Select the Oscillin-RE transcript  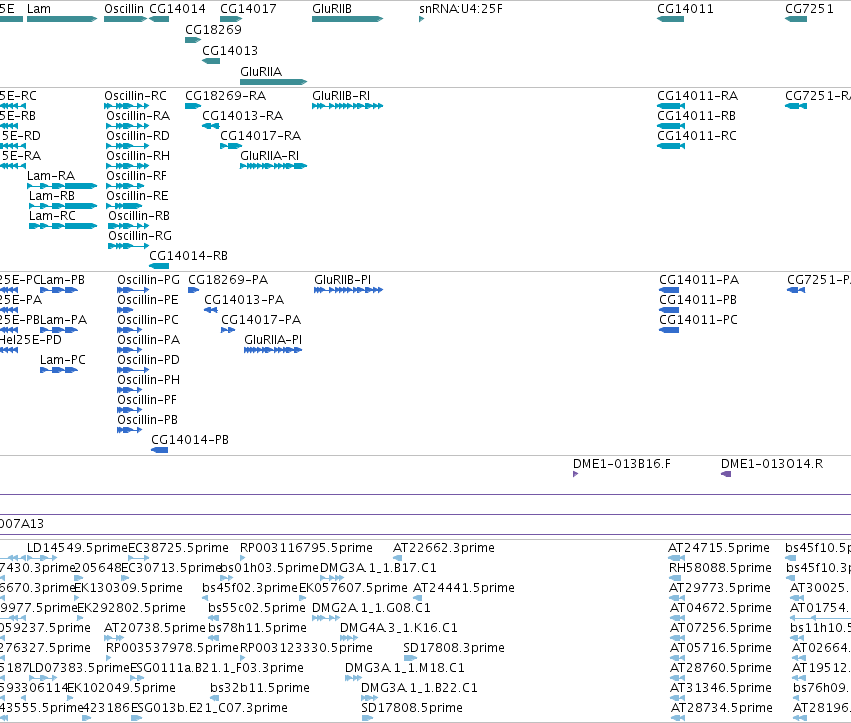point(124,206)
